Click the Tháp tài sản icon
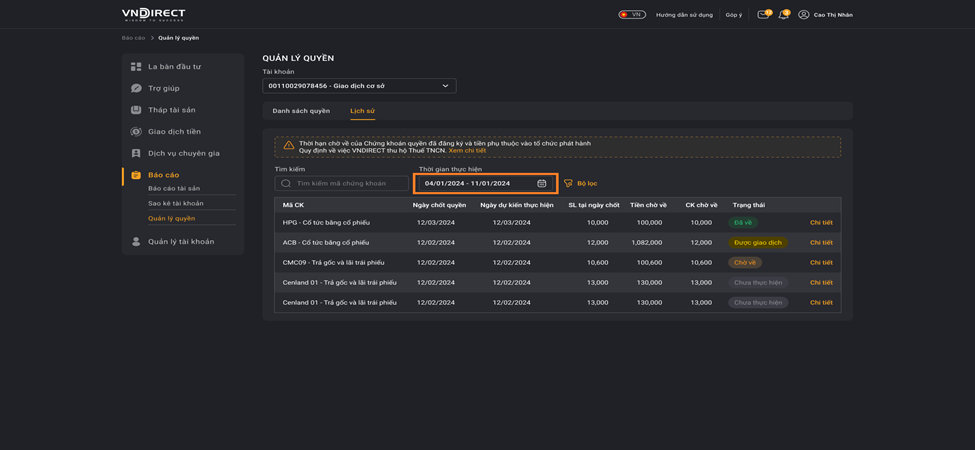This screenshot has width=975, height=450. pos(136,110)
